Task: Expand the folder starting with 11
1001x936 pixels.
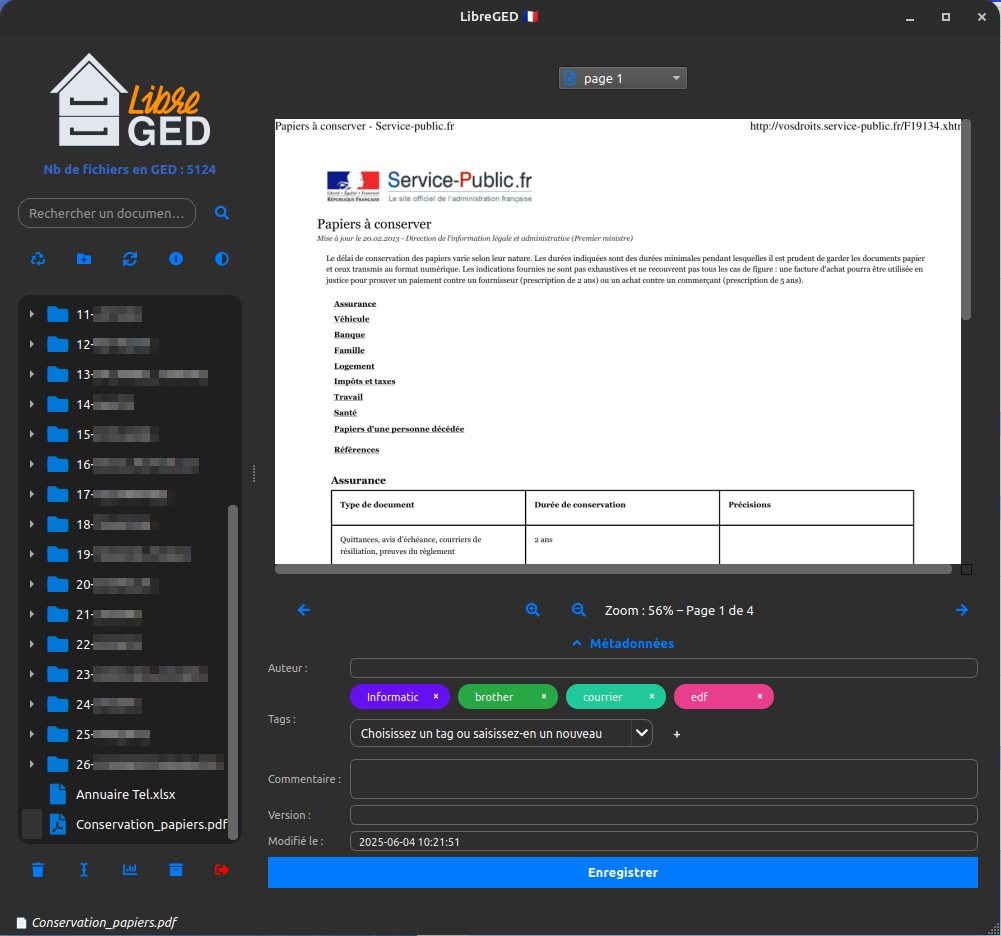Action: (32, 315)
